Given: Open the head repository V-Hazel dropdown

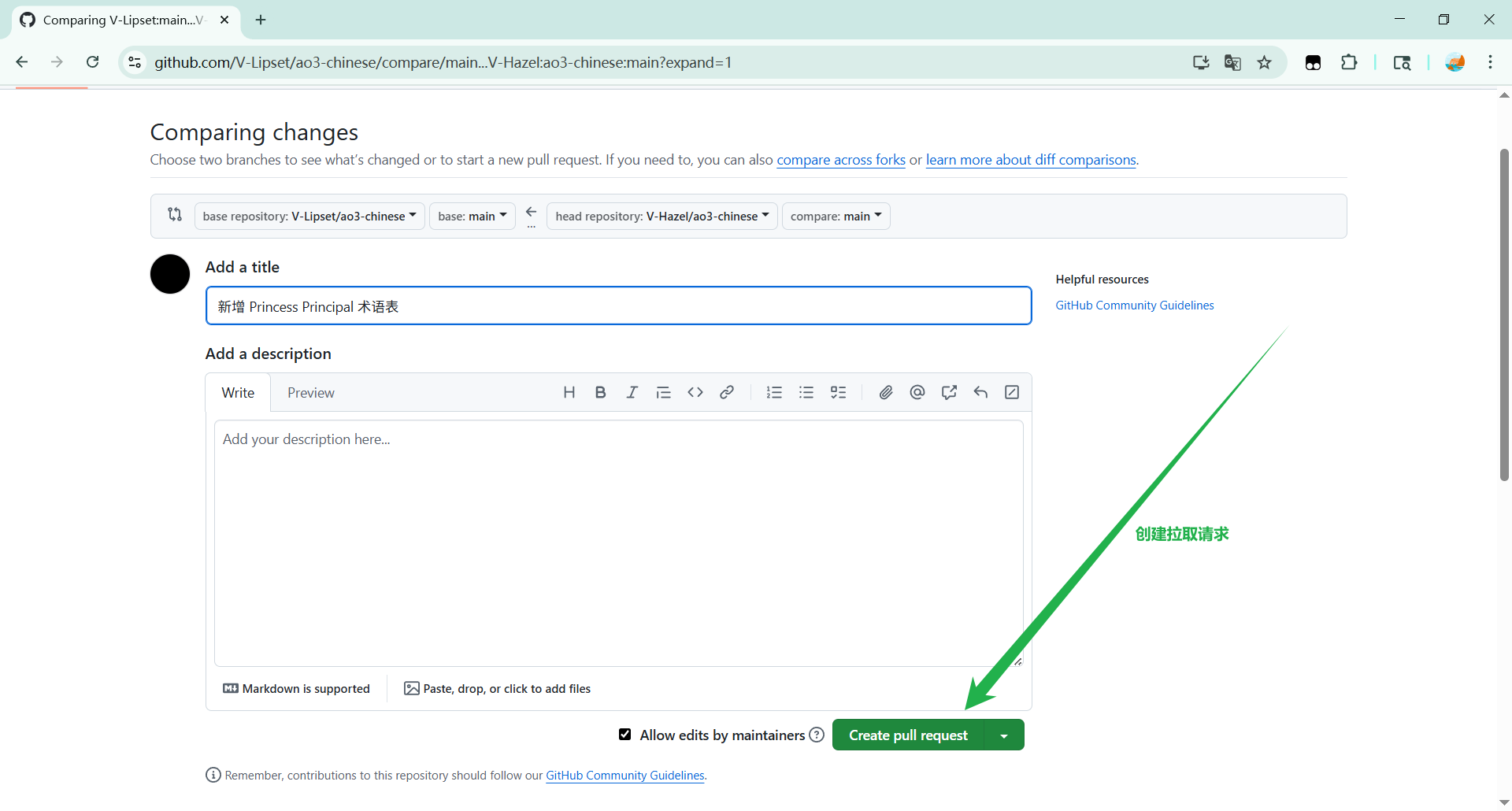Looking at the screenshot, I should [x=661, y=217].
